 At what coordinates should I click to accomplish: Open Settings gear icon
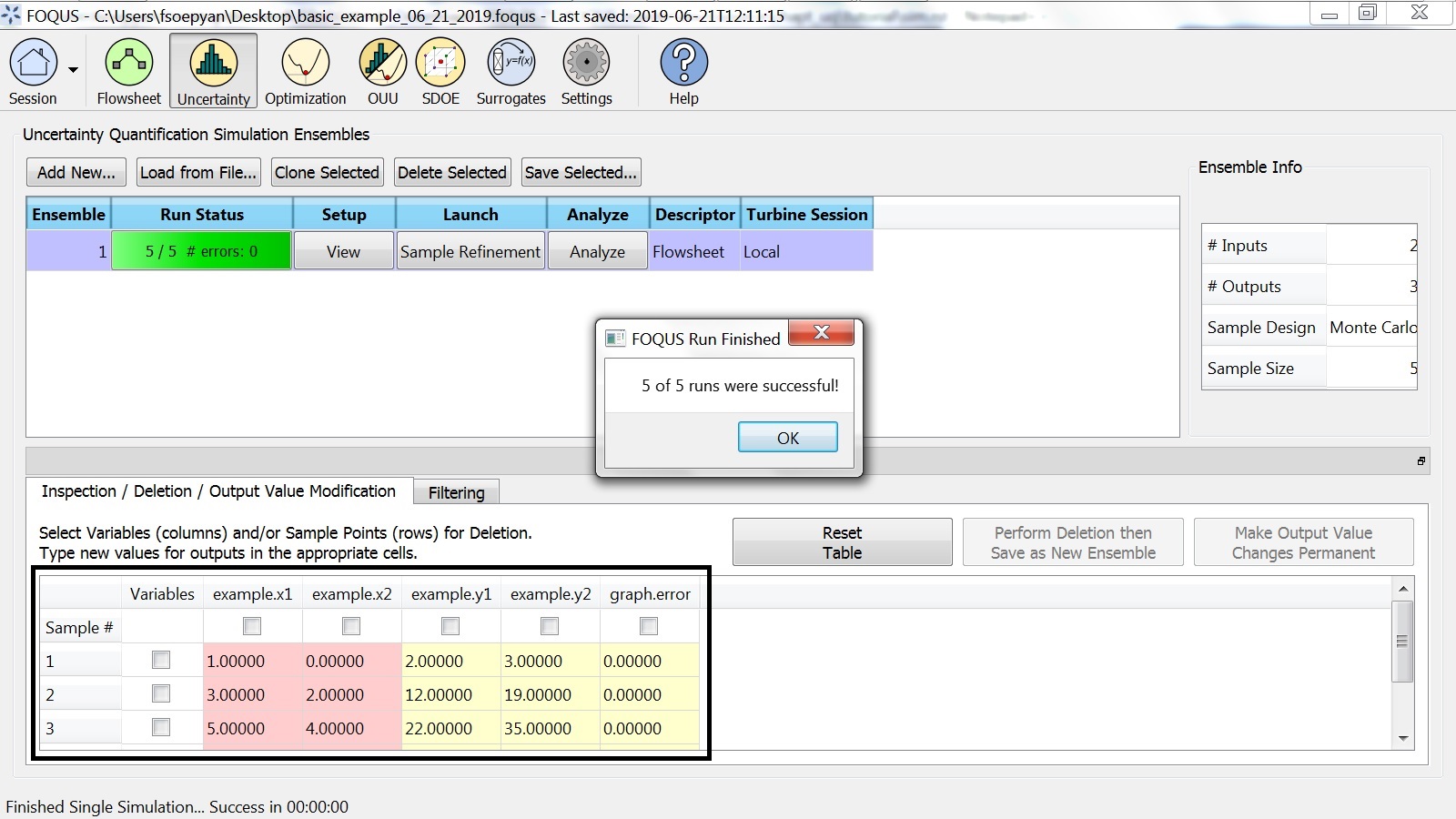pos(586,63)
